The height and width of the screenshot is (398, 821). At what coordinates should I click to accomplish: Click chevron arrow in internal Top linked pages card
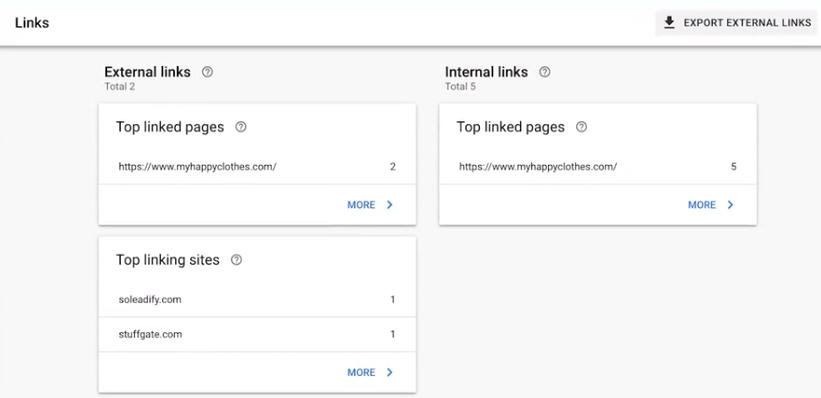730,205
